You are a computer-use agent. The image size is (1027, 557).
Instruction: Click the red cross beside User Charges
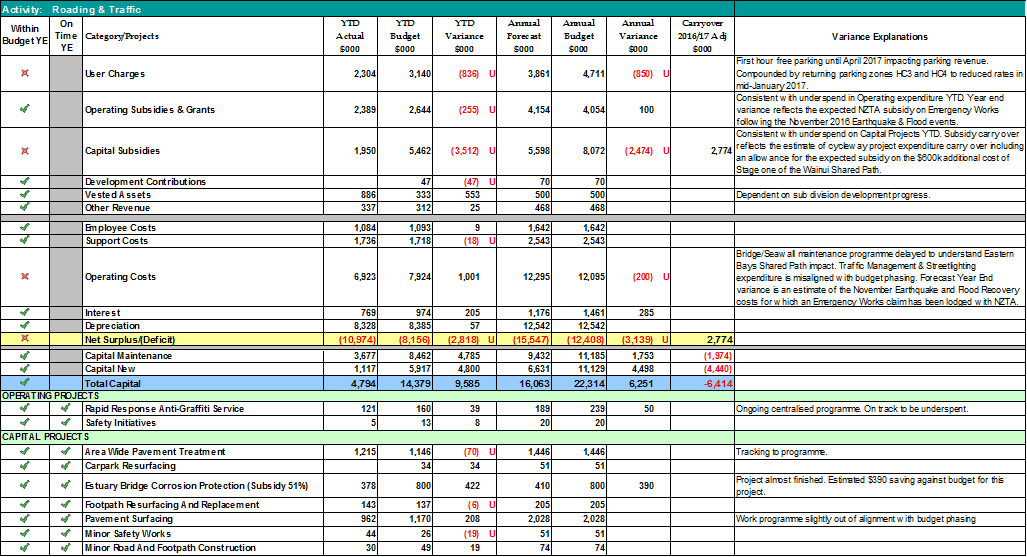pyautogui.click(x=24, y=74)
